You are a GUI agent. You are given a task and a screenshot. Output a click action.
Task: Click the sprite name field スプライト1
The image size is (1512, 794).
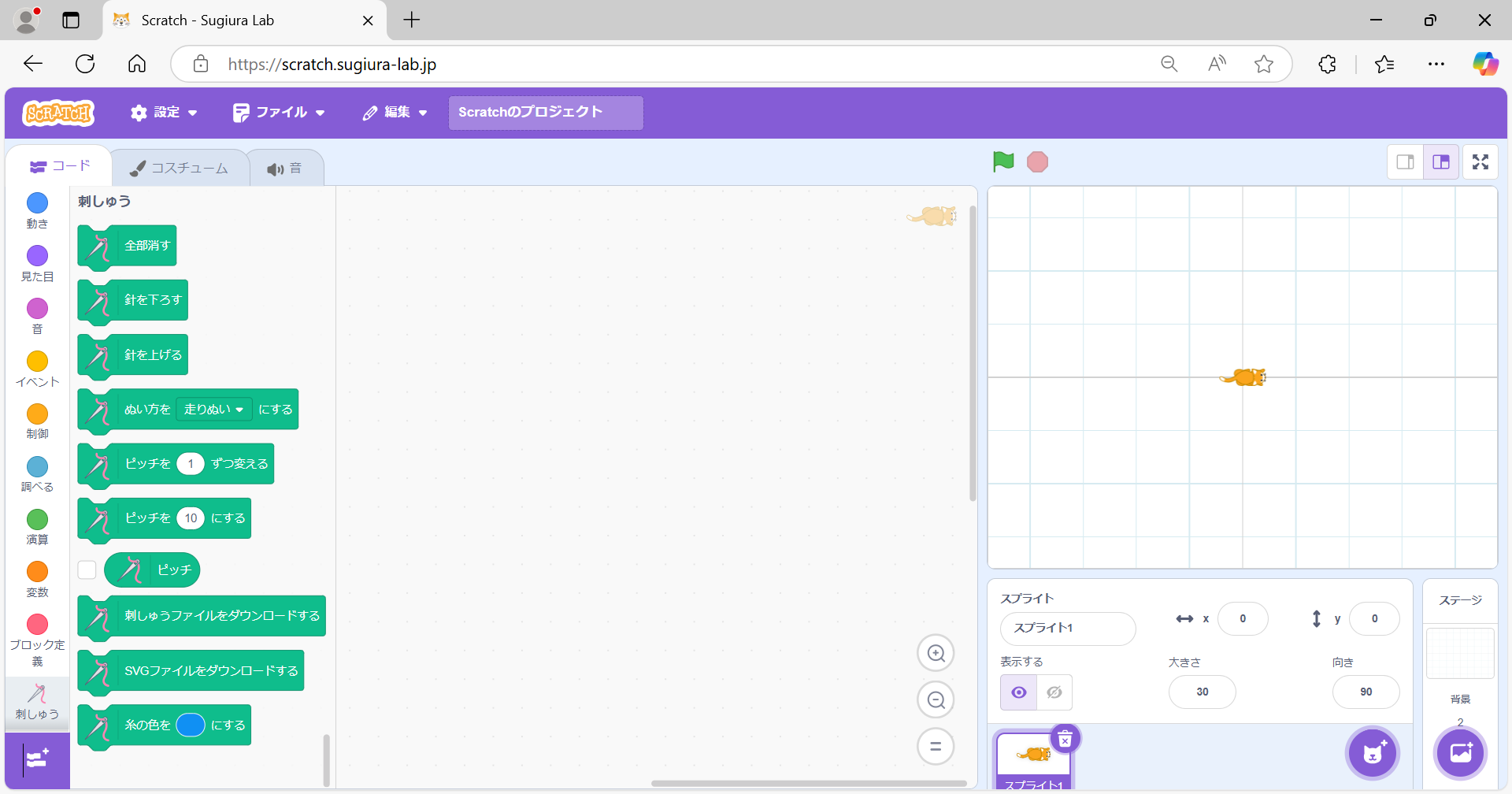(1068, 628)
